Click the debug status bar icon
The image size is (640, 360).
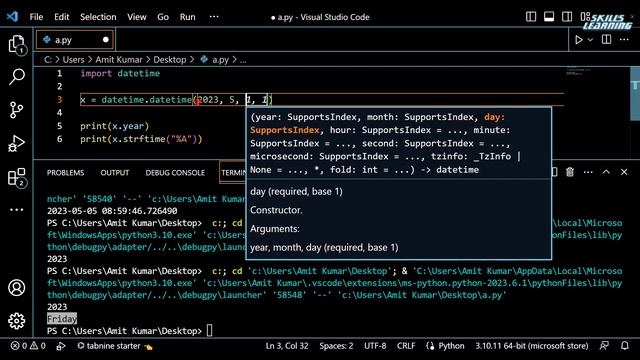[61, 346]
